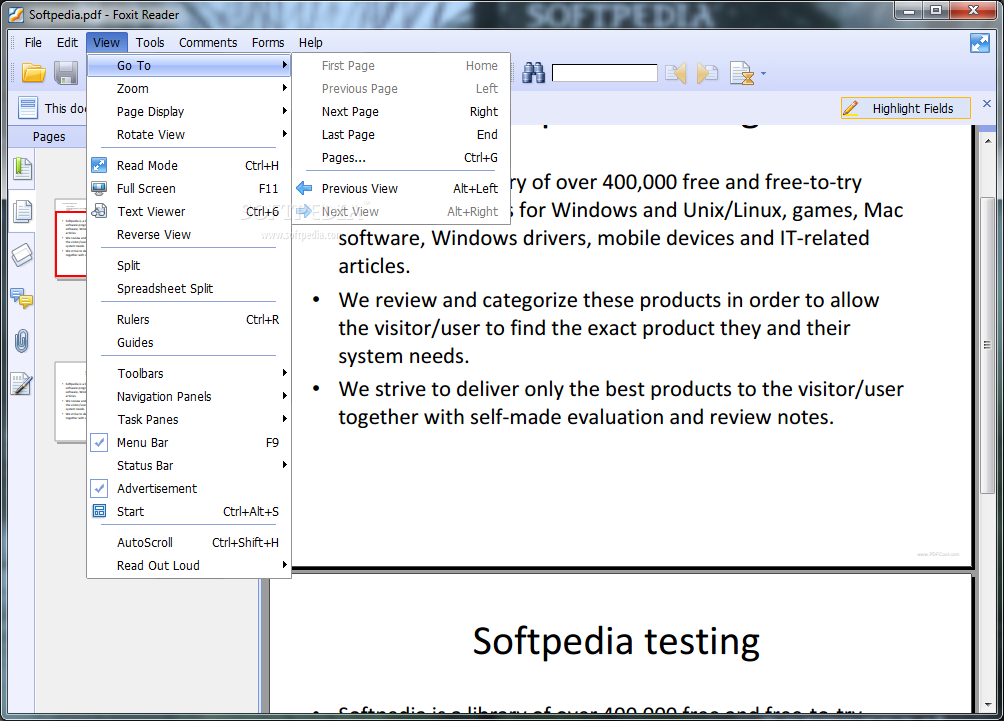The image size is (1004, 721).
Task: Click the scrollbar up arrow
Action: pos(987,140)
